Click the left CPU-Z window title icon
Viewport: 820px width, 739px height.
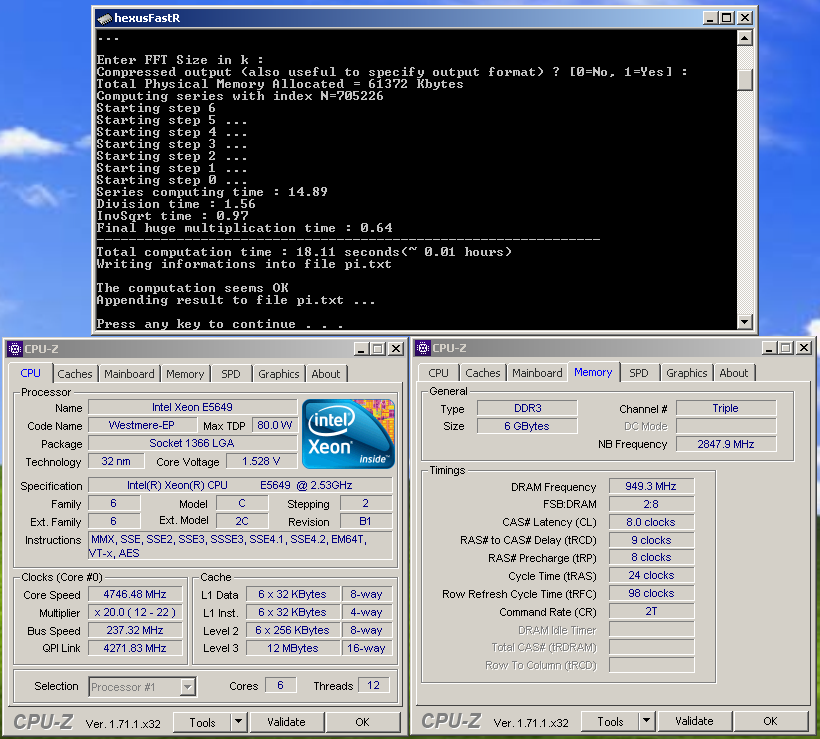(15, 349)
